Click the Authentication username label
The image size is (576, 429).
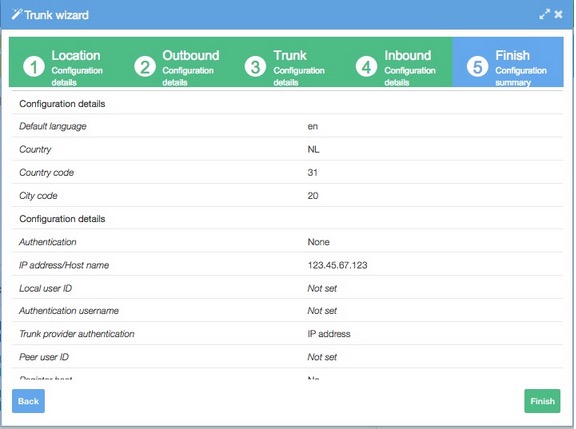point(69,311)
